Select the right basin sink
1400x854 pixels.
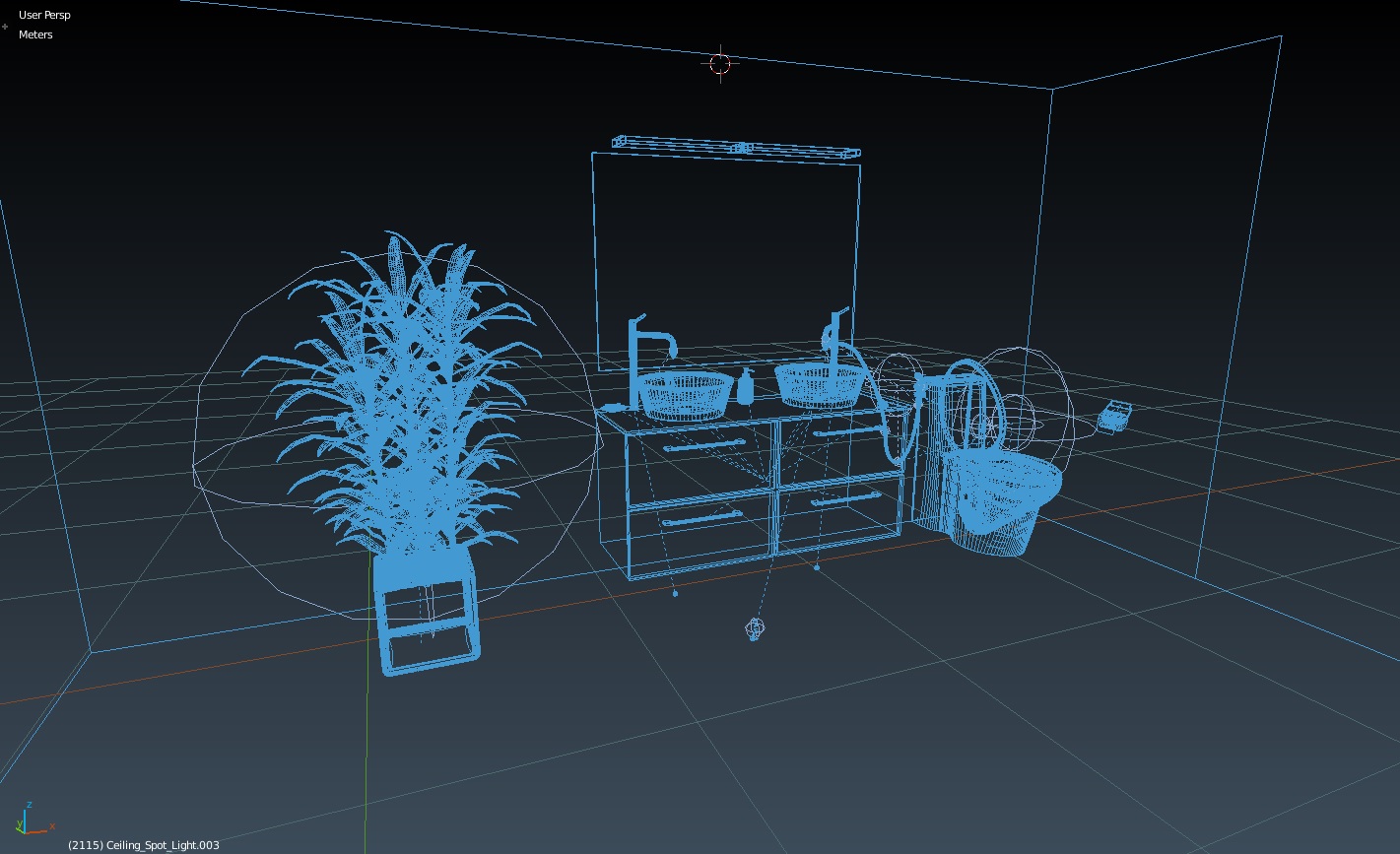pos(821,384)
